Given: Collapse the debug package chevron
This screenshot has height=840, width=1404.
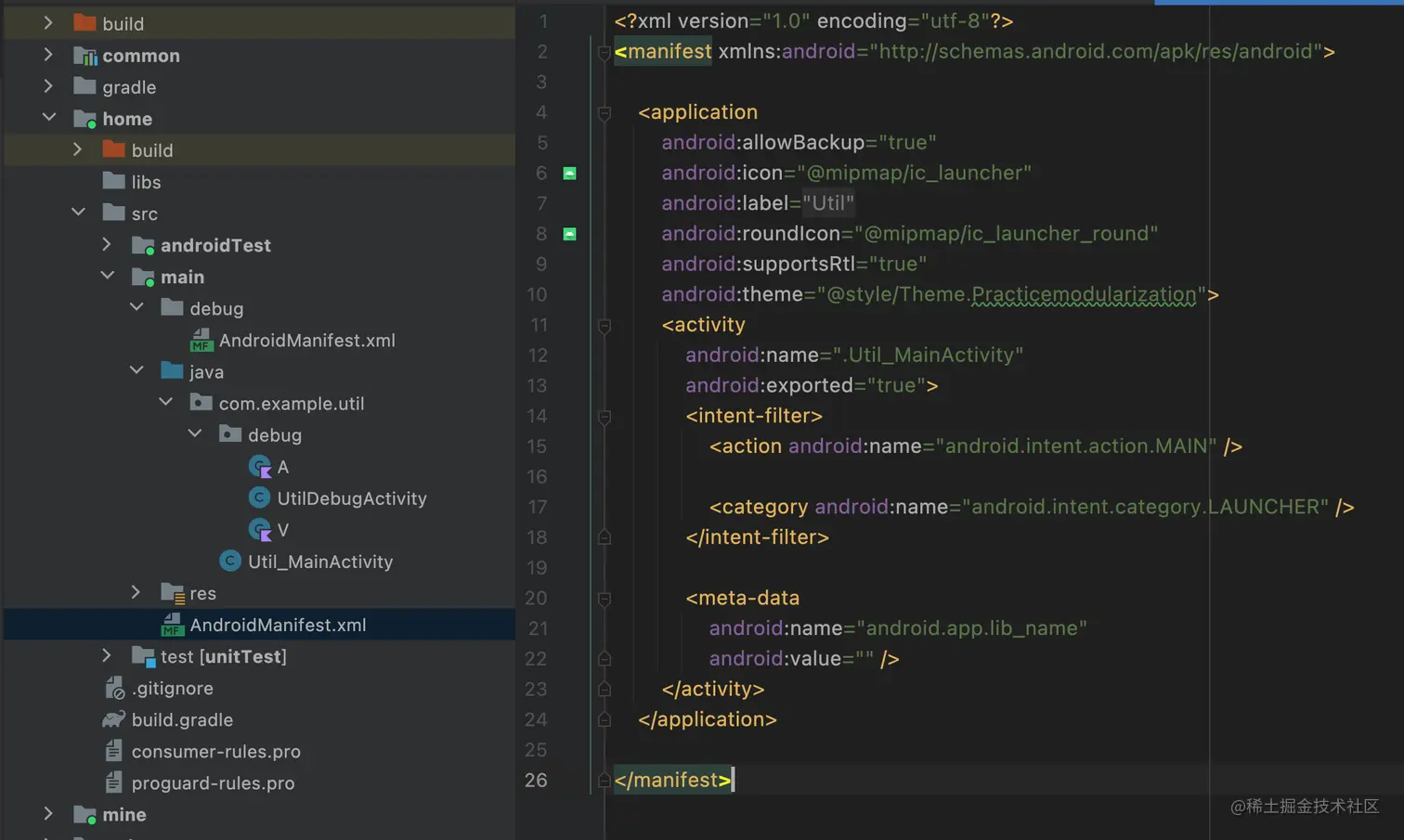Looking at the screenshot, I should 195,433.
